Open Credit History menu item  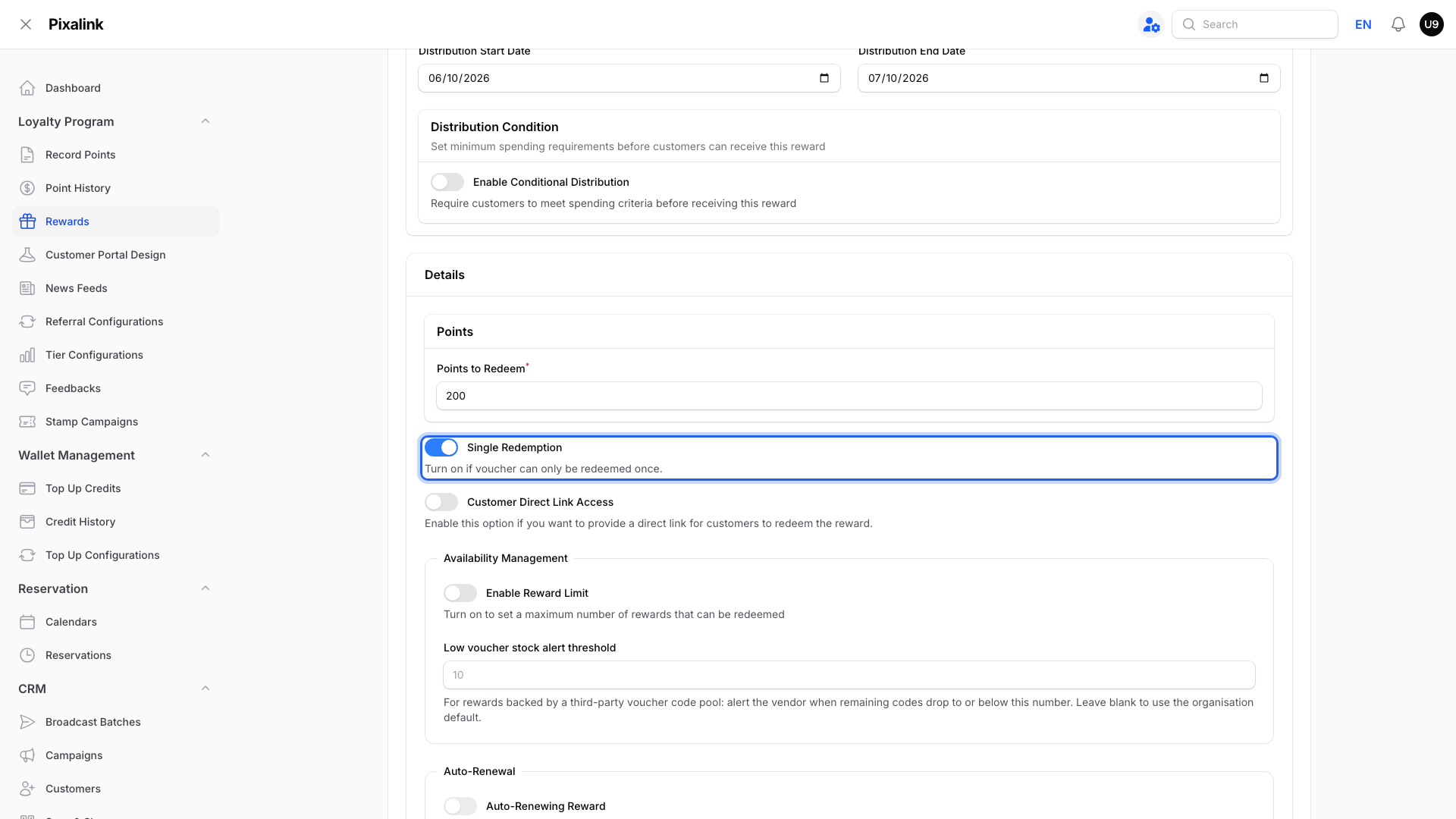pos(115,522)
